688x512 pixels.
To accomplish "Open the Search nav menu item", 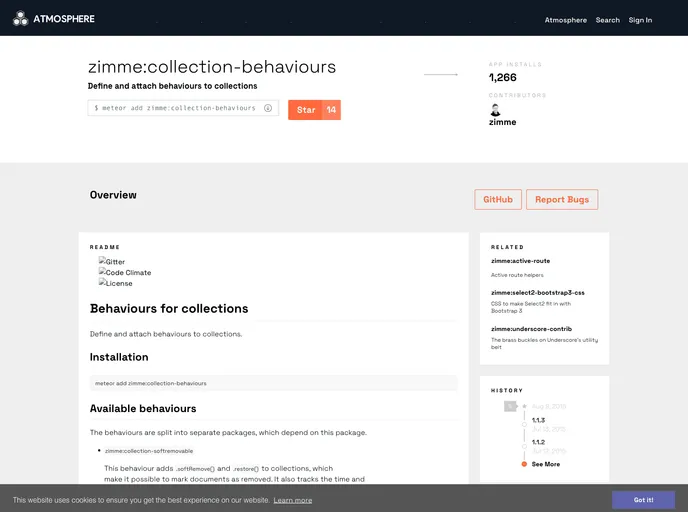I will pos(608,20).
